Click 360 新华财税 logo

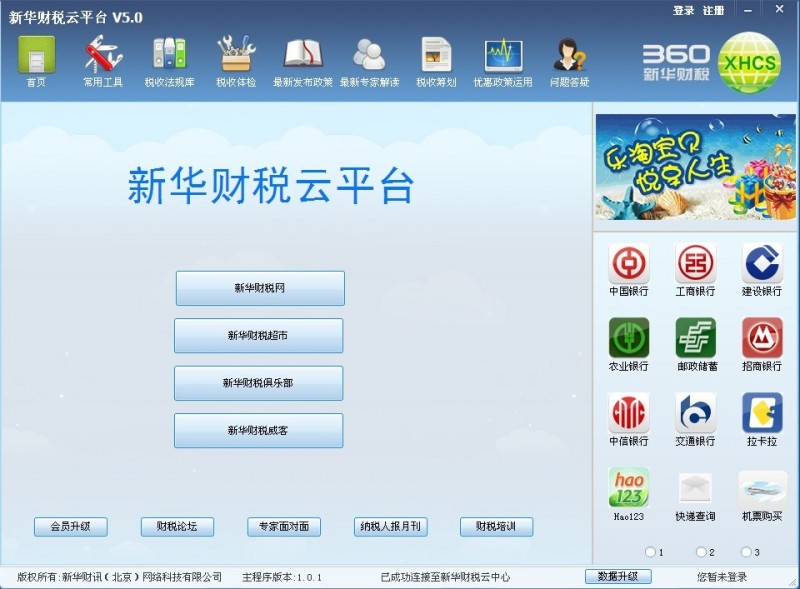[676, 63]
